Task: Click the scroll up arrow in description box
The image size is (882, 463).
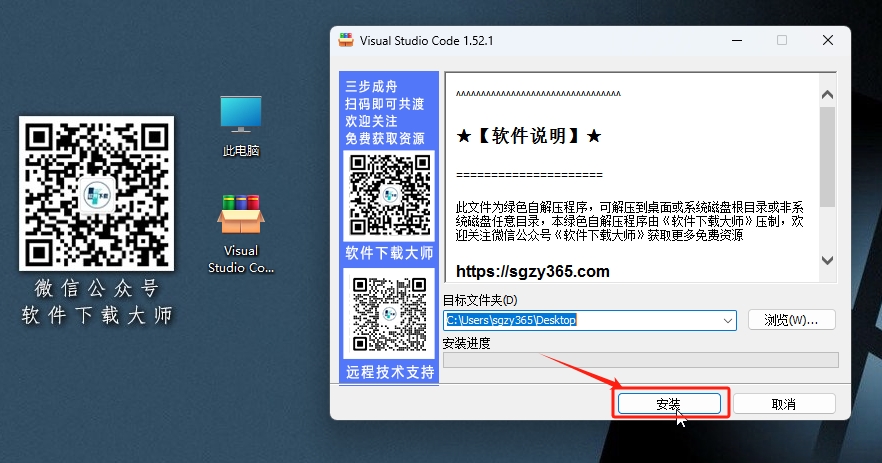Action: [x=827, y=95]
